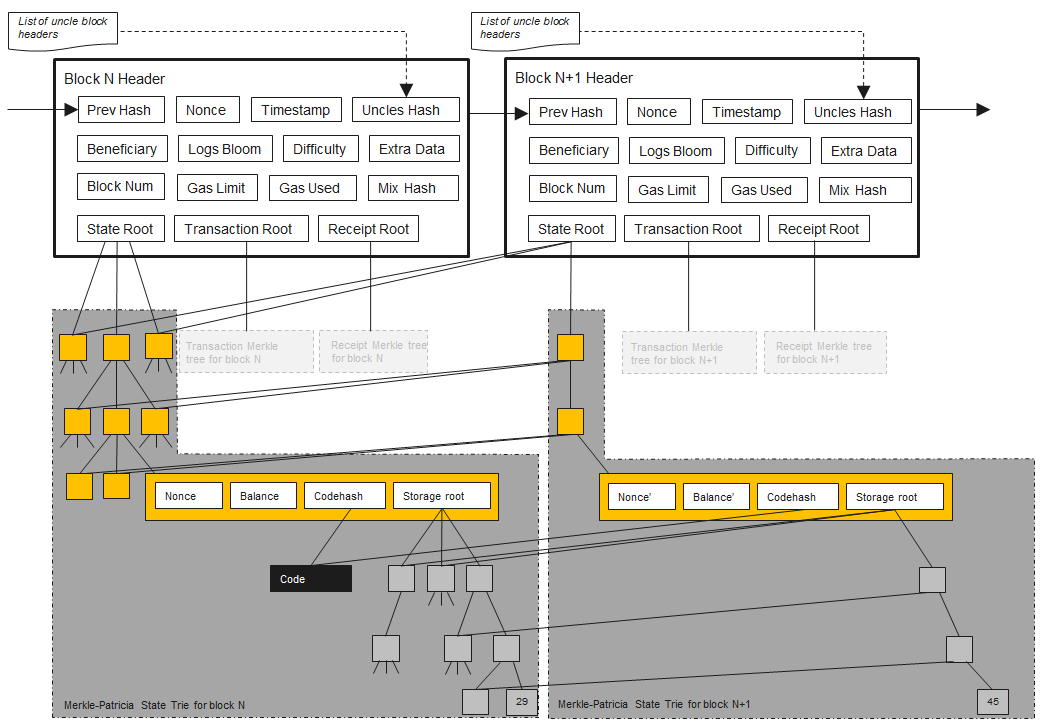Click the State Root field of Block N
This screenshot has height=728, width=1048.
(x=121, y=228)
